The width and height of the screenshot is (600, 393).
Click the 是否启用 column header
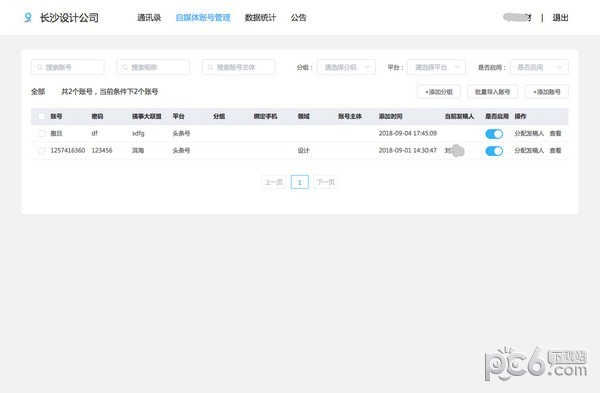tap(497, 116)
